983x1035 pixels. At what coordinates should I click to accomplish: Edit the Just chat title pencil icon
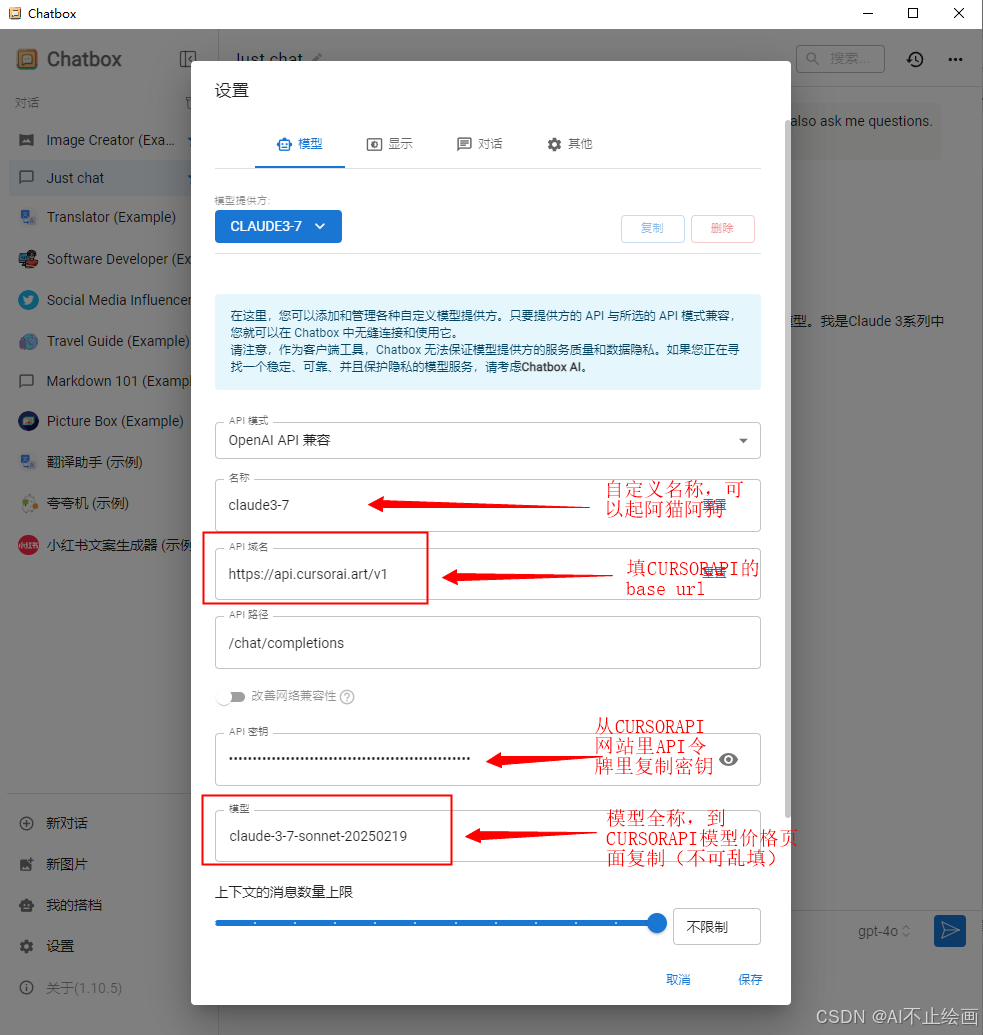[x=317, y=58]
